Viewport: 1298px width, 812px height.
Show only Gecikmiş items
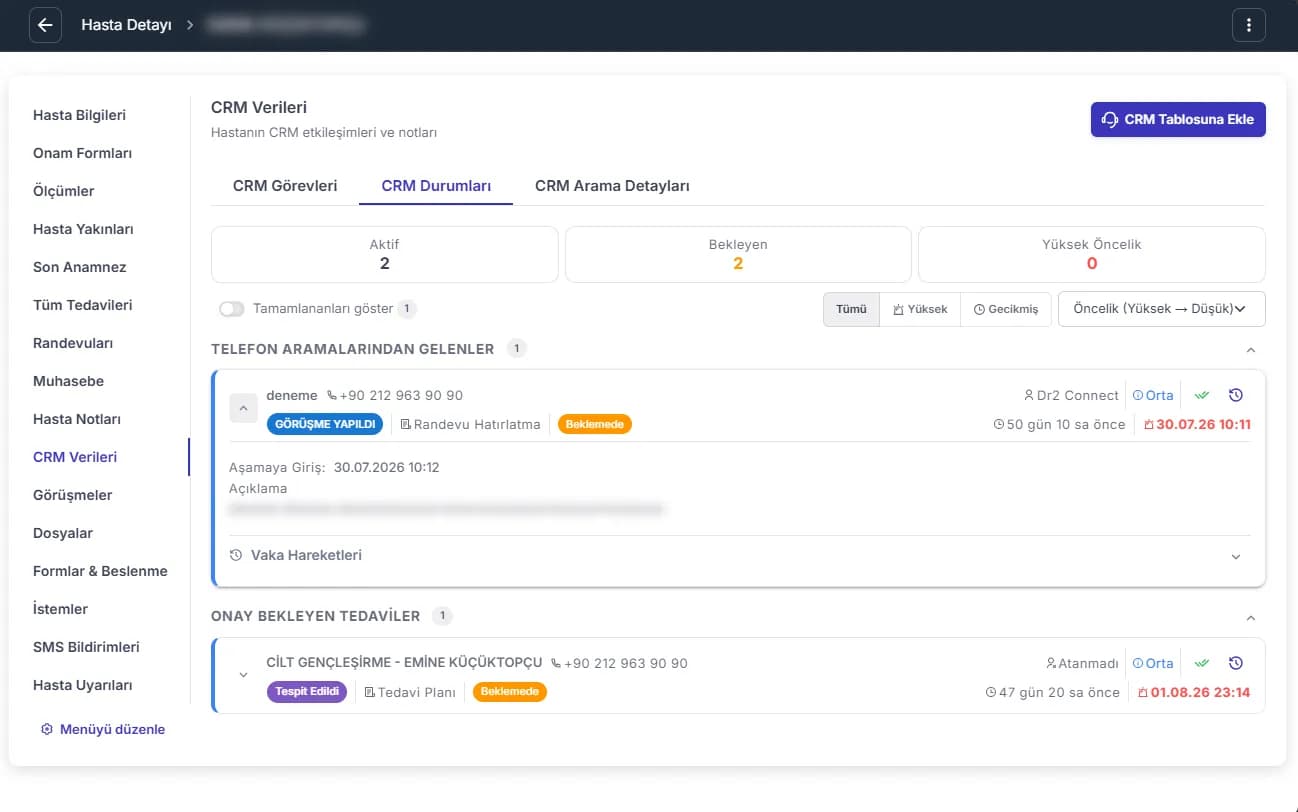pos(1006,309)
